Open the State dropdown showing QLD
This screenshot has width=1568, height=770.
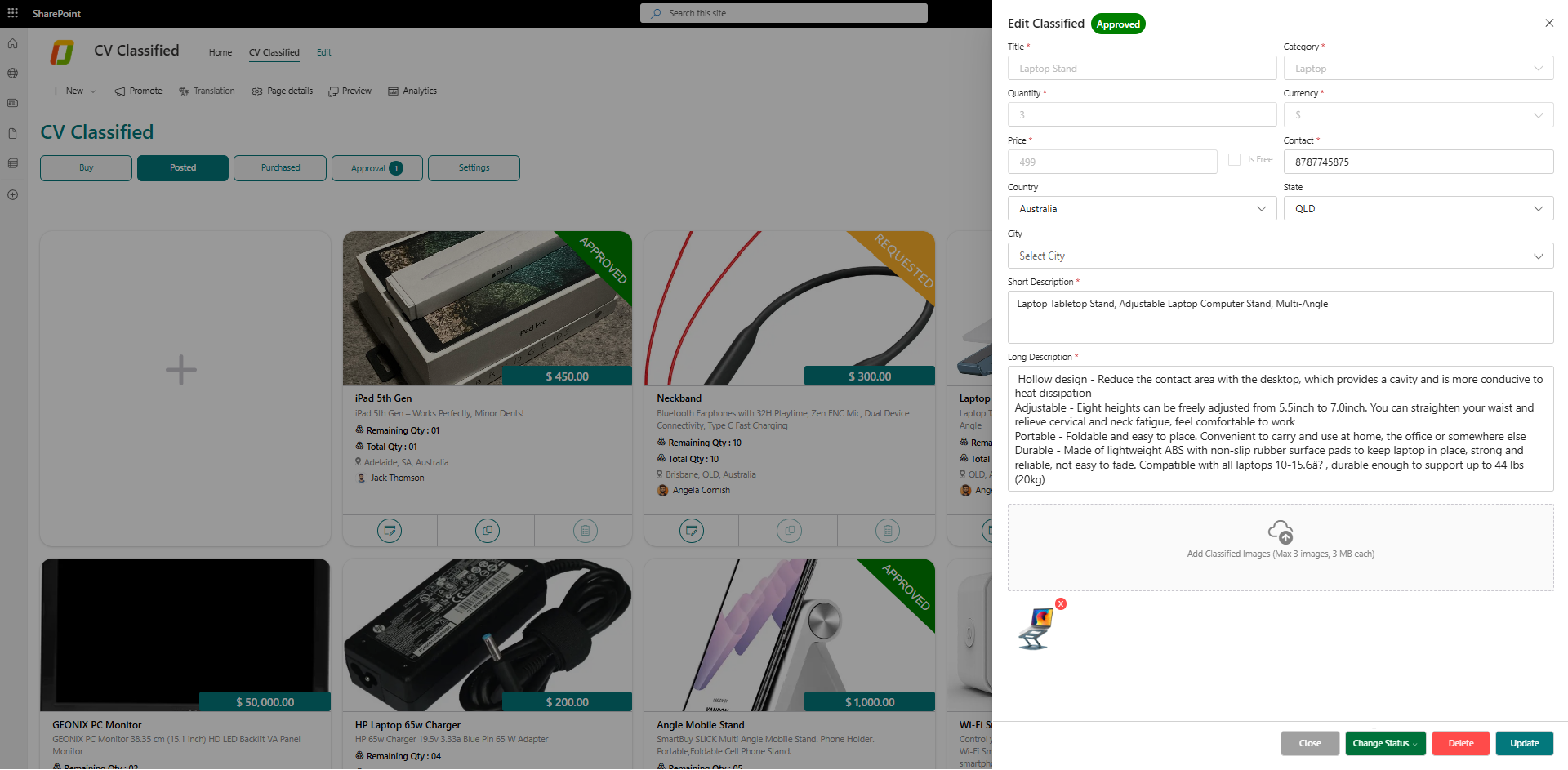(x=1418, y=209)
